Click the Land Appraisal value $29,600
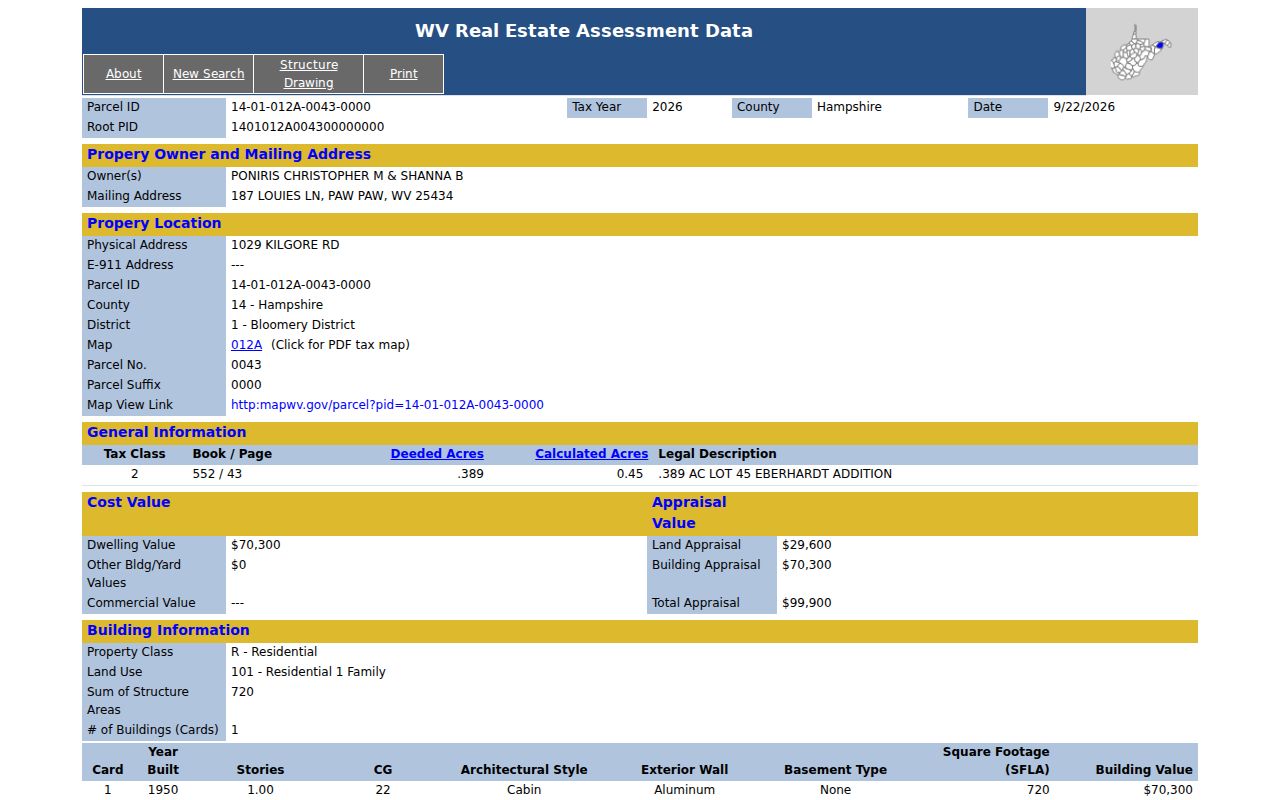Viewport: 1280px width, 800px height. click(x=806, y=545)
